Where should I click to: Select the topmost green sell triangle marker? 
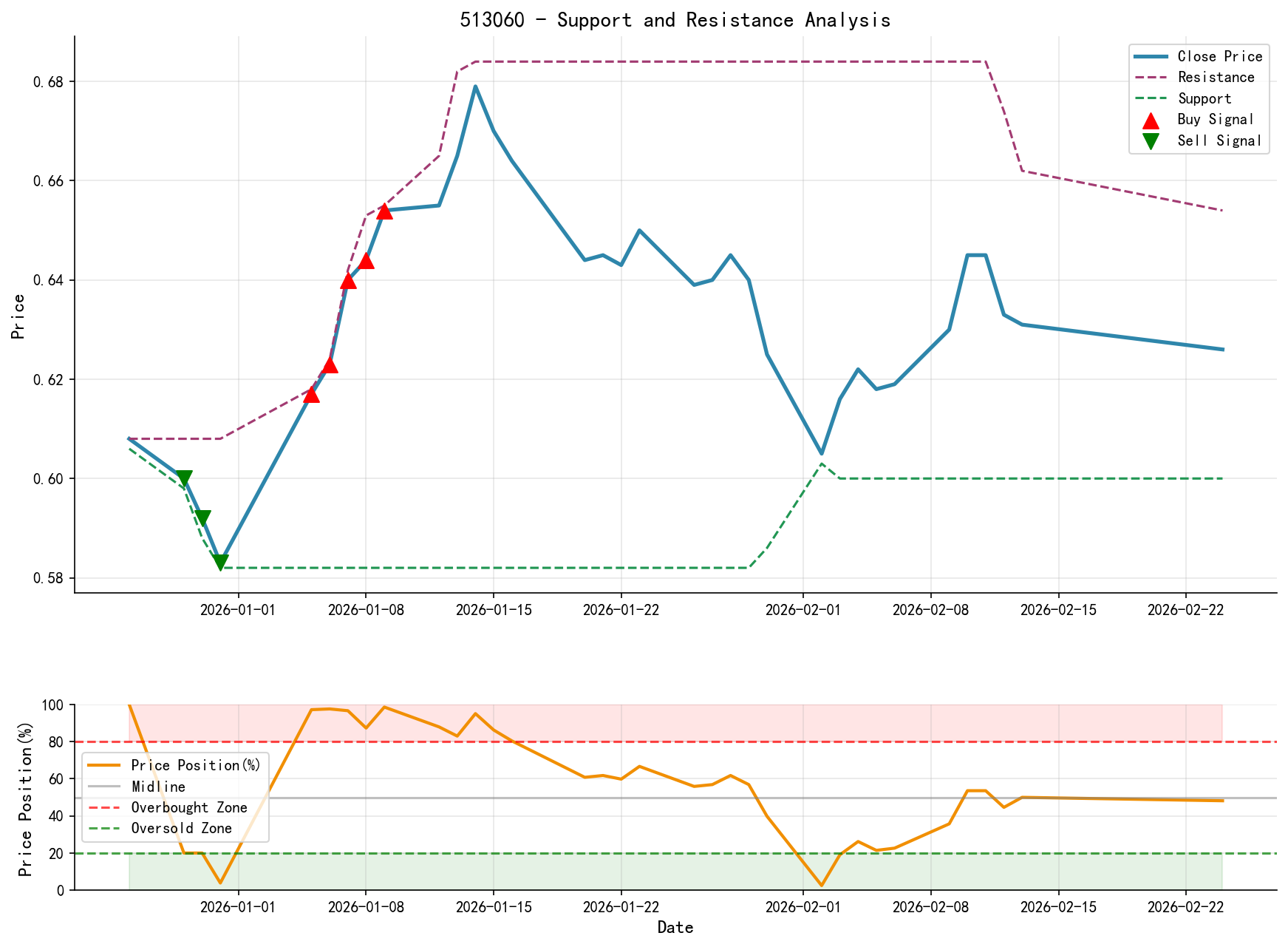click(185, 478)
